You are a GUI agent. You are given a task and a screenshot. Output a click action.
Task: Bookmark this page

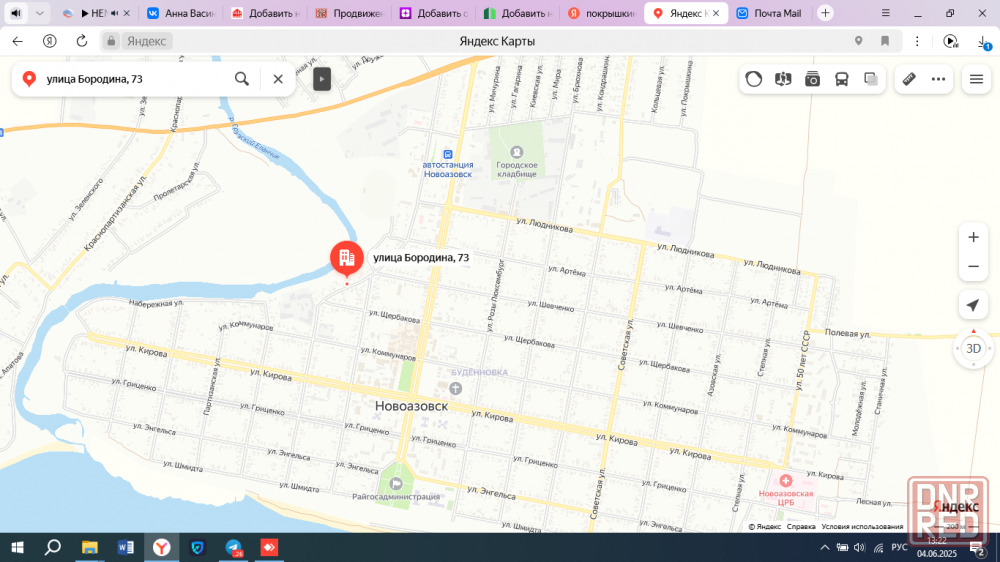click(885, 41)
